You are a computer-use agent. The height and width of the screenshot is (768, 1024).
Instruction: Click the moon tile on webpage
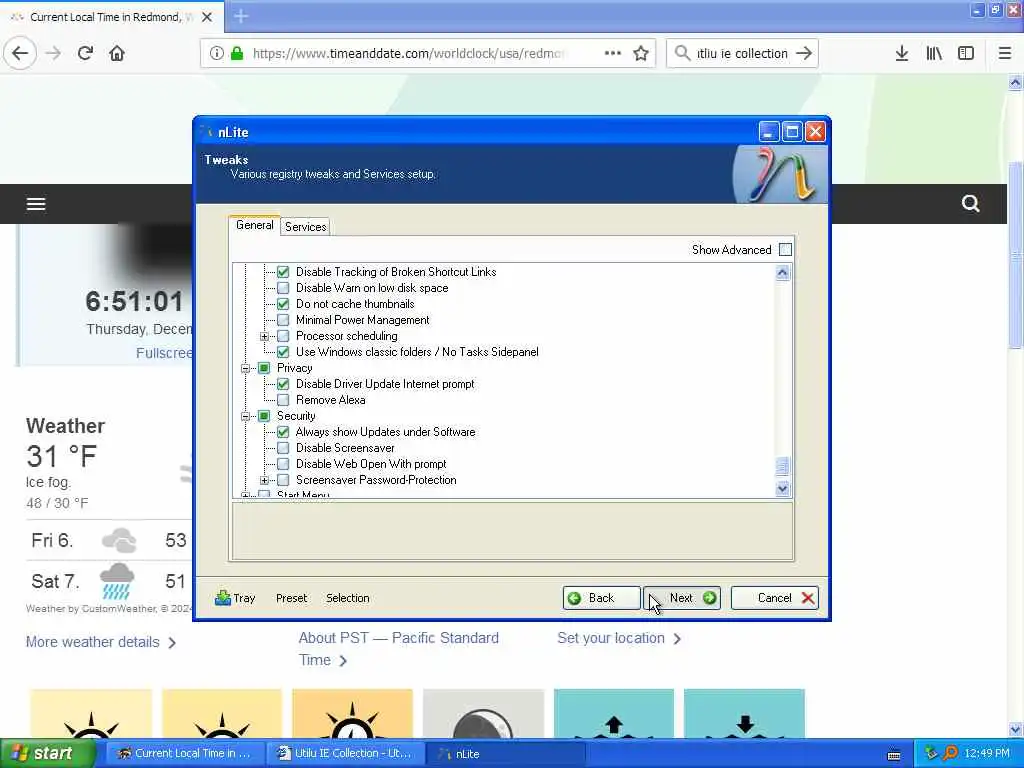click(x=483, y=714)
